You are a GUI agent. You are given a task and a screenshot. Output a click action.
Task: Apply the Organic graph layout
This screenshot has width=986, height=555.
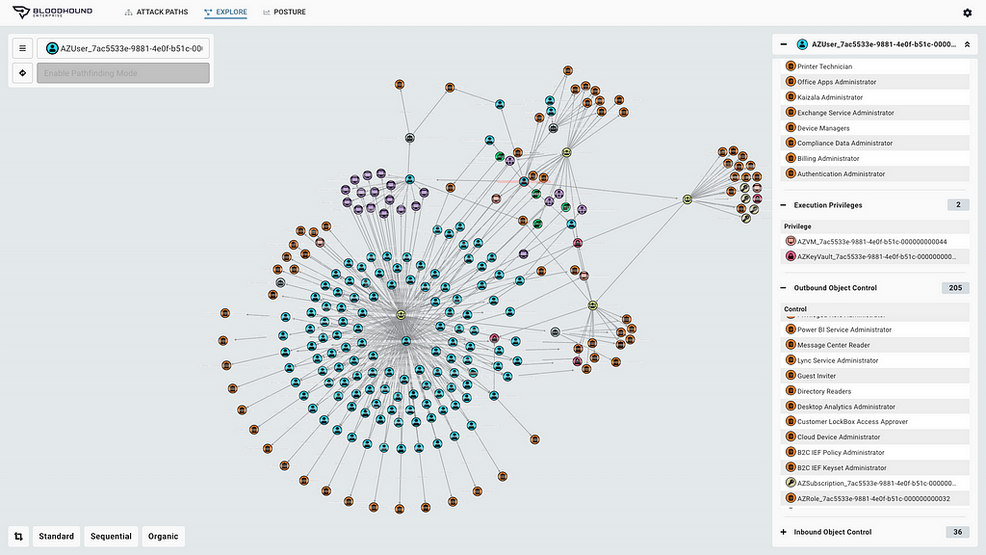163,536
